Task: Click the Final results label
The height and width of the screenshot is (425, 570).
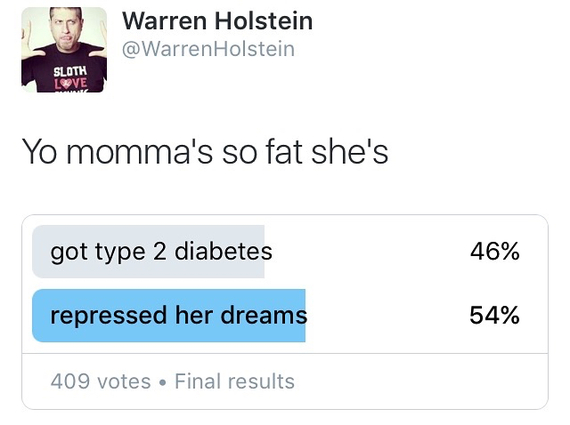Action: pyautogui.click(x=234, y=381)
